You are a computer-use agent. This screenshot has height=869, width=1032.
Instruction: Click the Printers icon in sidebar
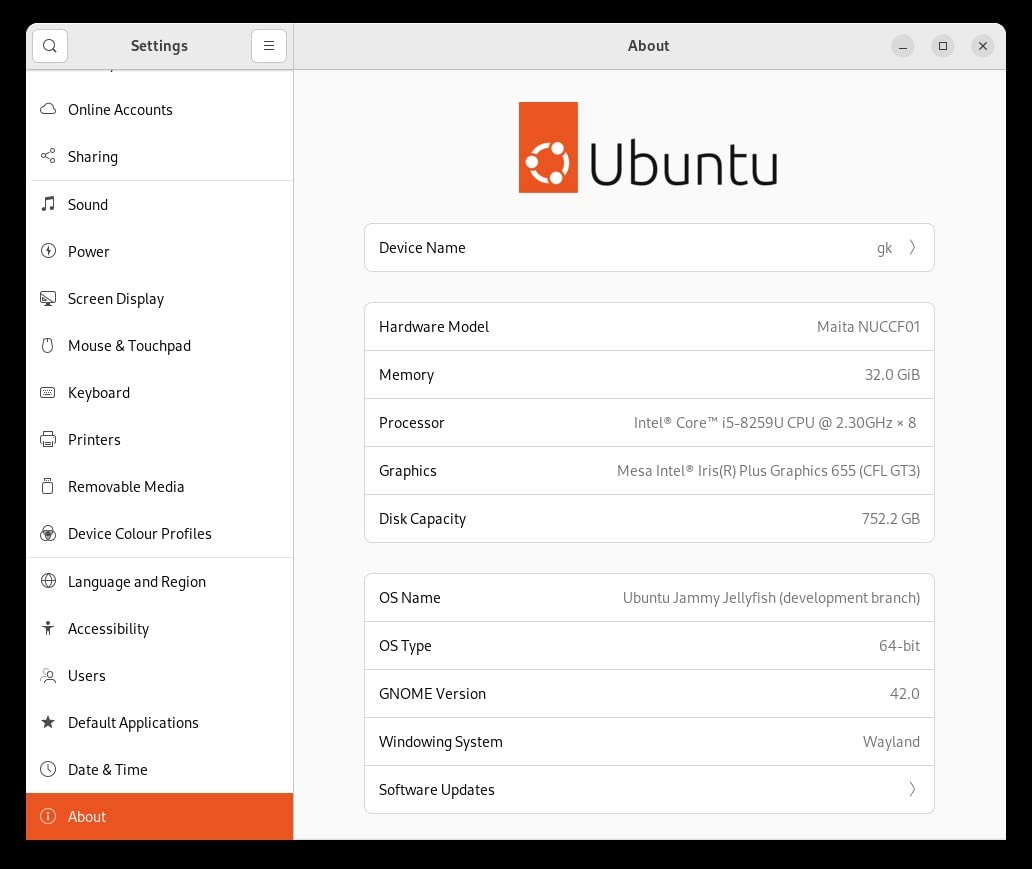(48, 439)
